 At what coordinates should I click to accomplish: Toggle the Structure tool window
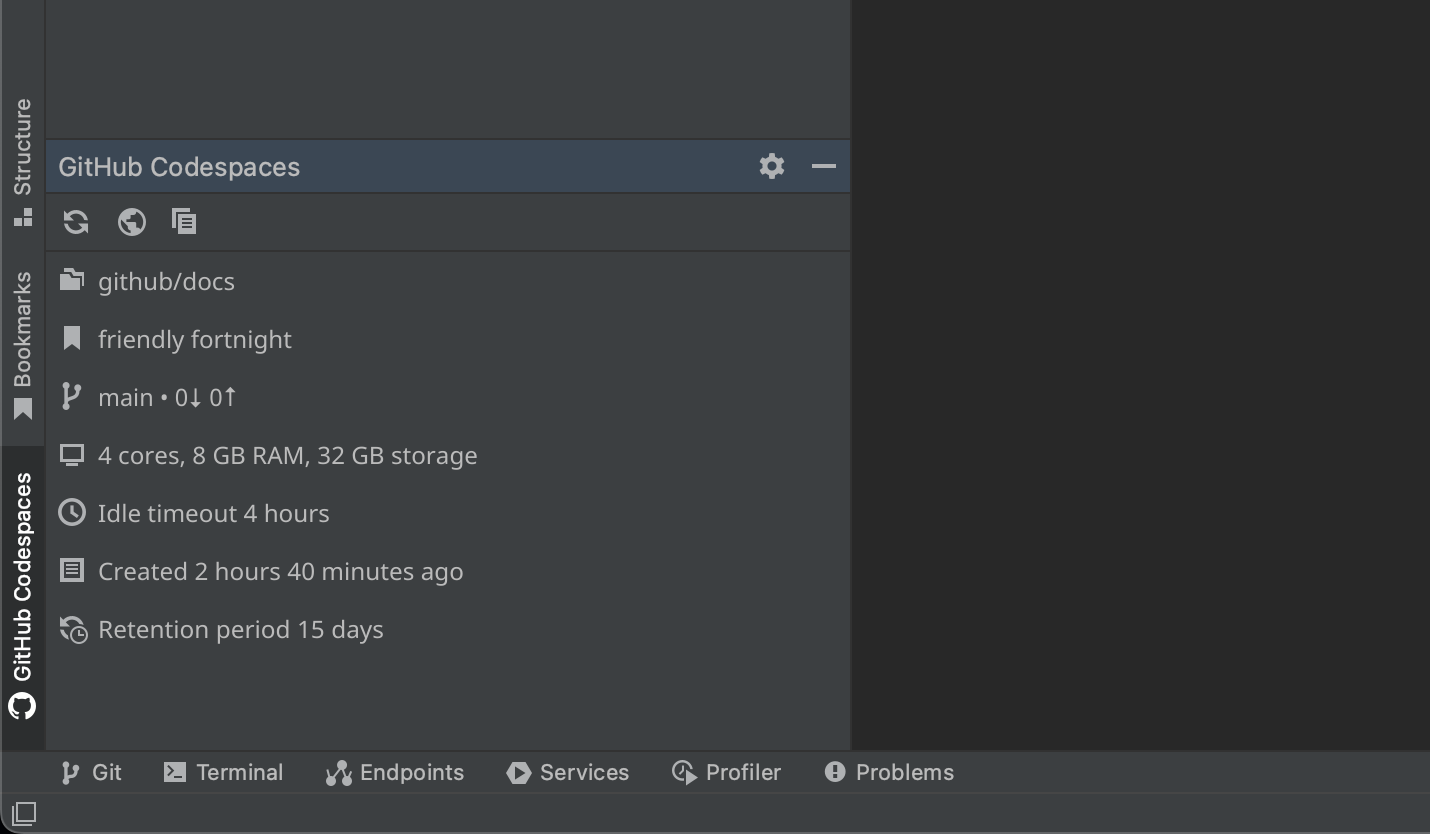point(22,155)
